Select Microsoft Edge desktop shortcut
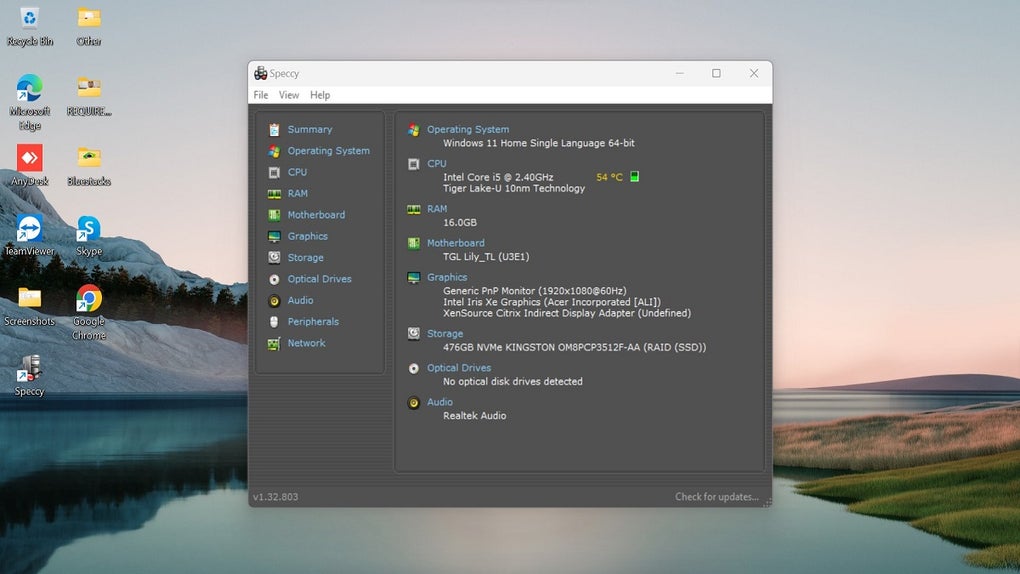 coord(29,102)
